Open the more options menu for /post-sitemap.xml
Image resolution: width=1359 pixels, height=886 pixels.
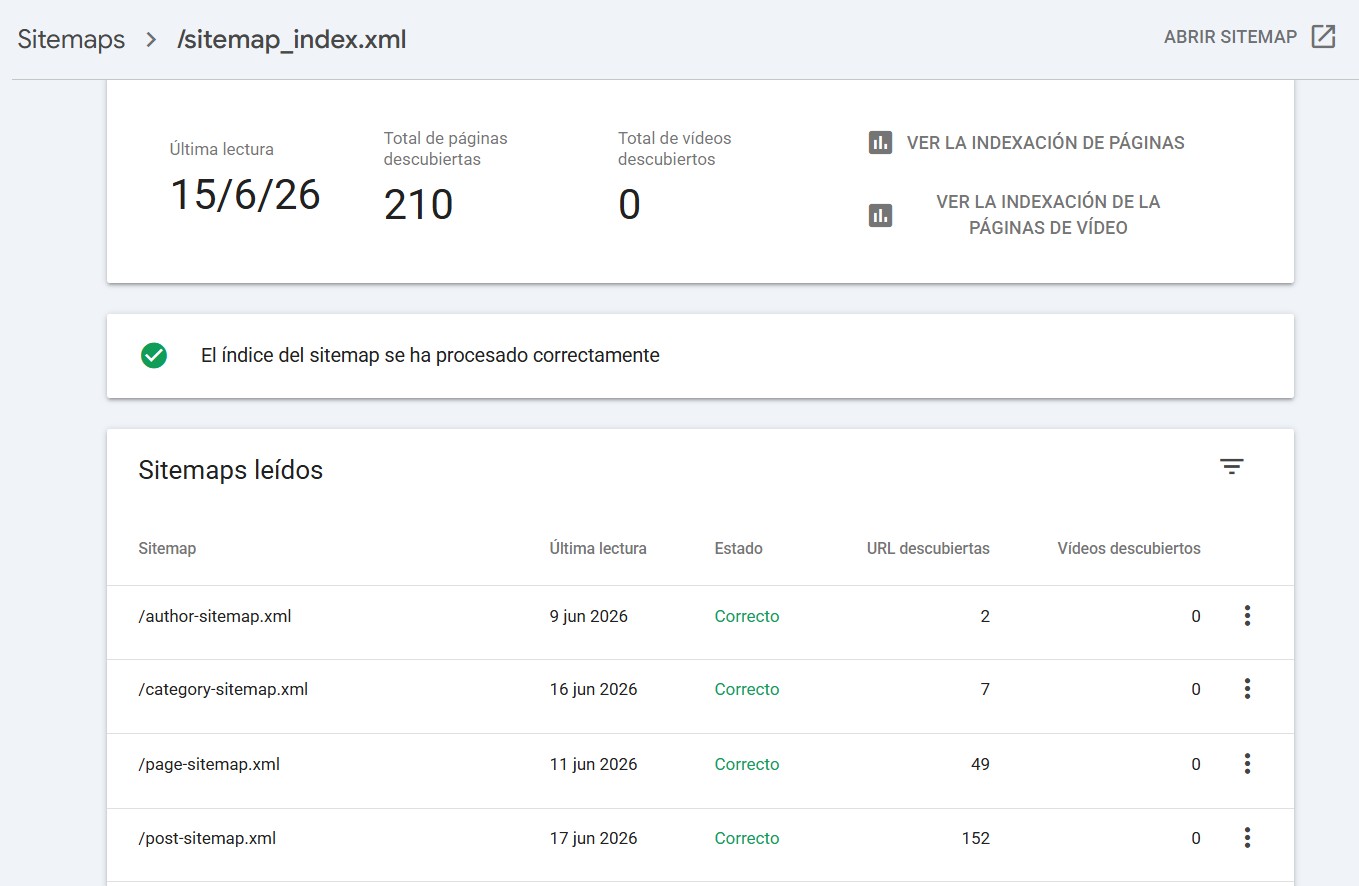click(x=1247, y=838)
